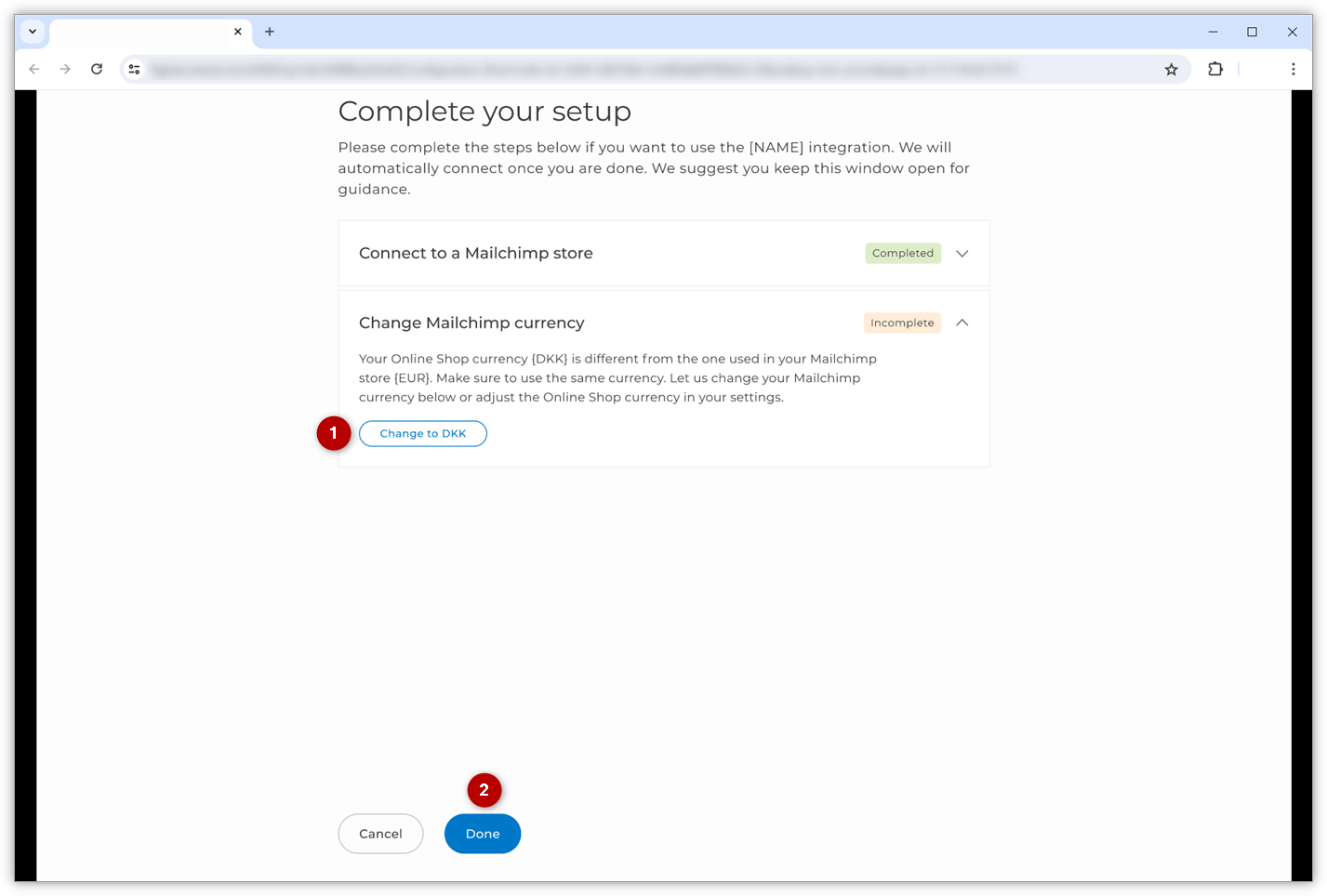Open the site settings icon in address bar
Image resolution: width=1327 pixels, height=896 pixels.
[x=134, y=69]
